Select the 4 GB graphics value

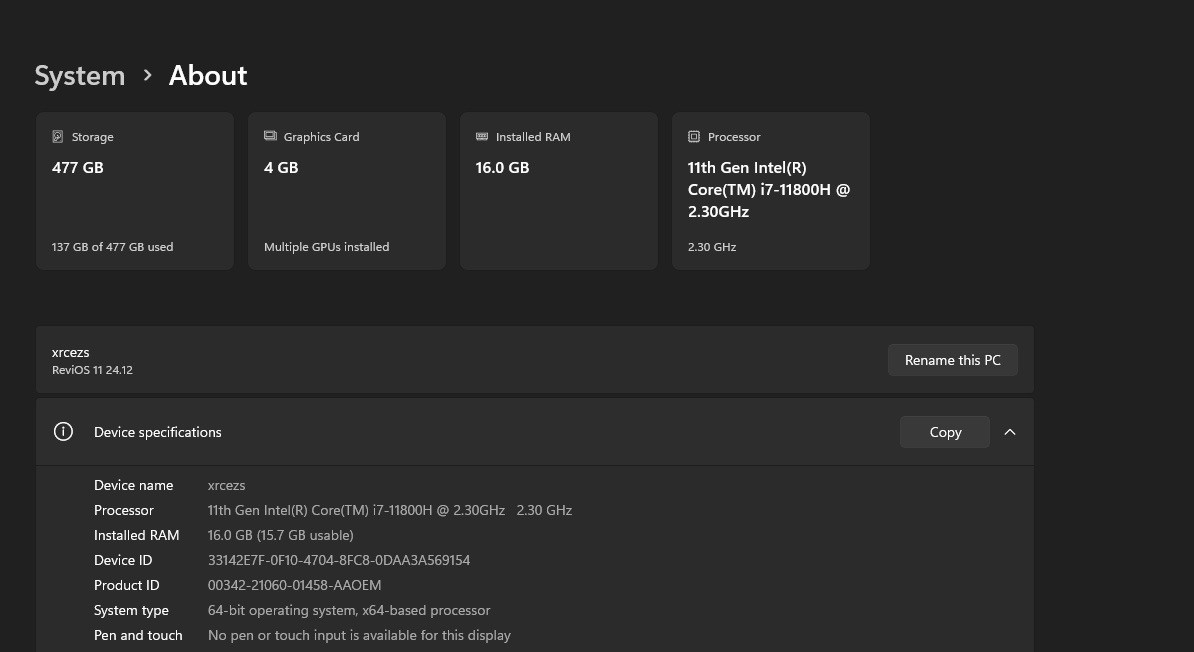click(281, 168)
